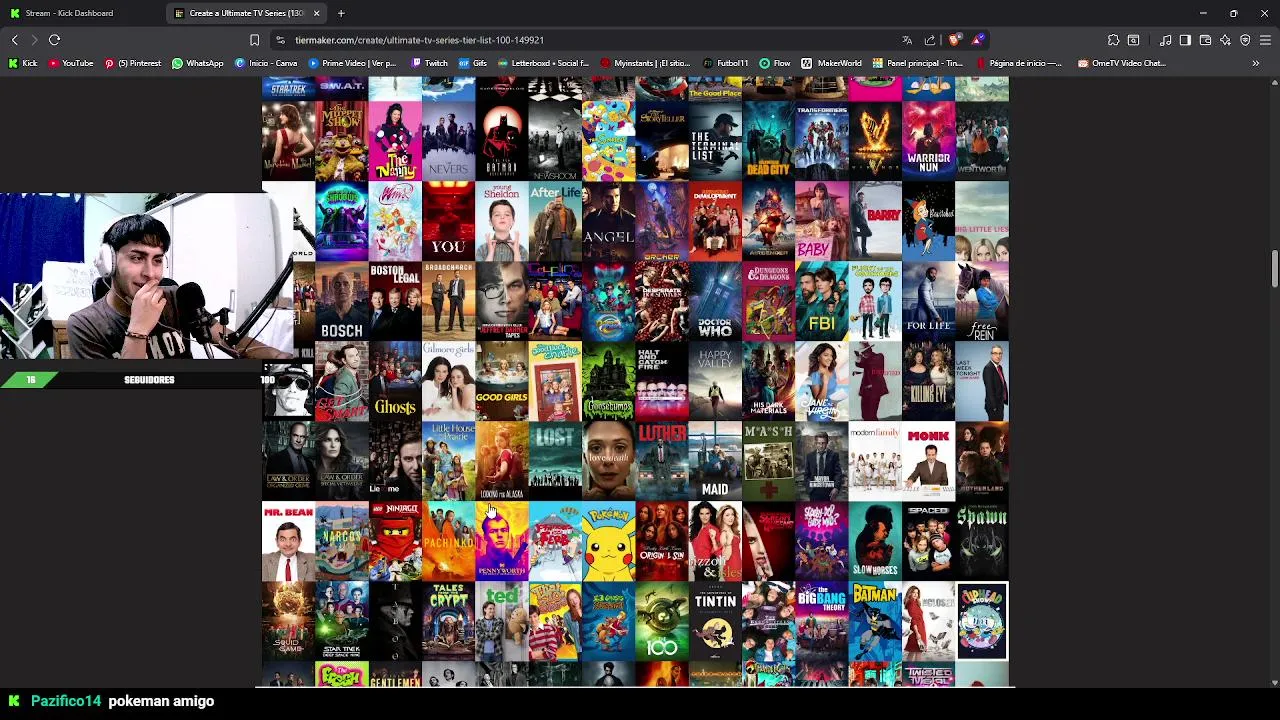1280x720 pixels.
Task: Open the VPN shield icon
Action: pyautogui.click(x=1245, y=40)
